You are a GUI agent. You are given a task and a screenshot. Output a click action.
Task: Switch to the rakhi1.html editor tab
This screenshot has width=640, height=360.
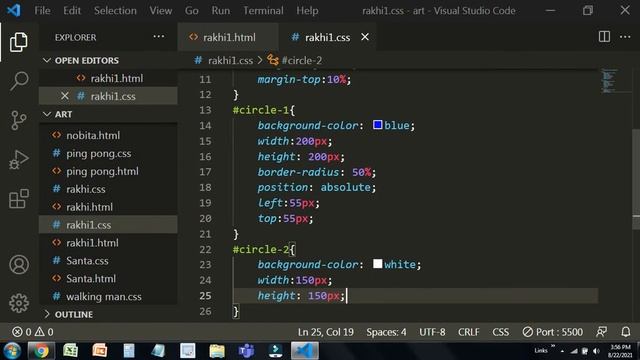228,37
